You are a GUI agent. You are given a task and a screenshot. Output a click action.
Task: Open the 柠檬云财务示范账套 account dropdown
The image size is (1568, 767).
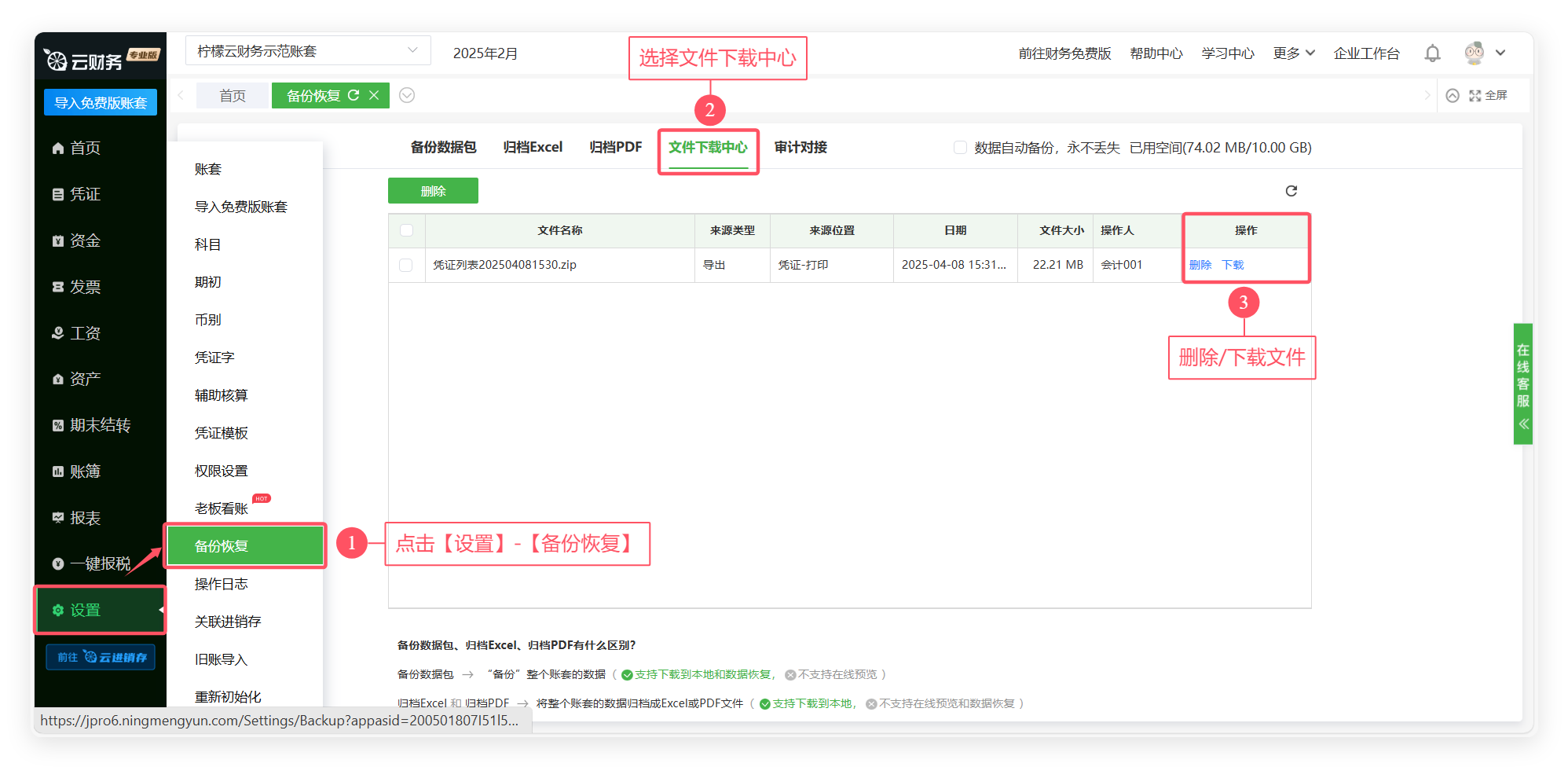tap(308, 51)
